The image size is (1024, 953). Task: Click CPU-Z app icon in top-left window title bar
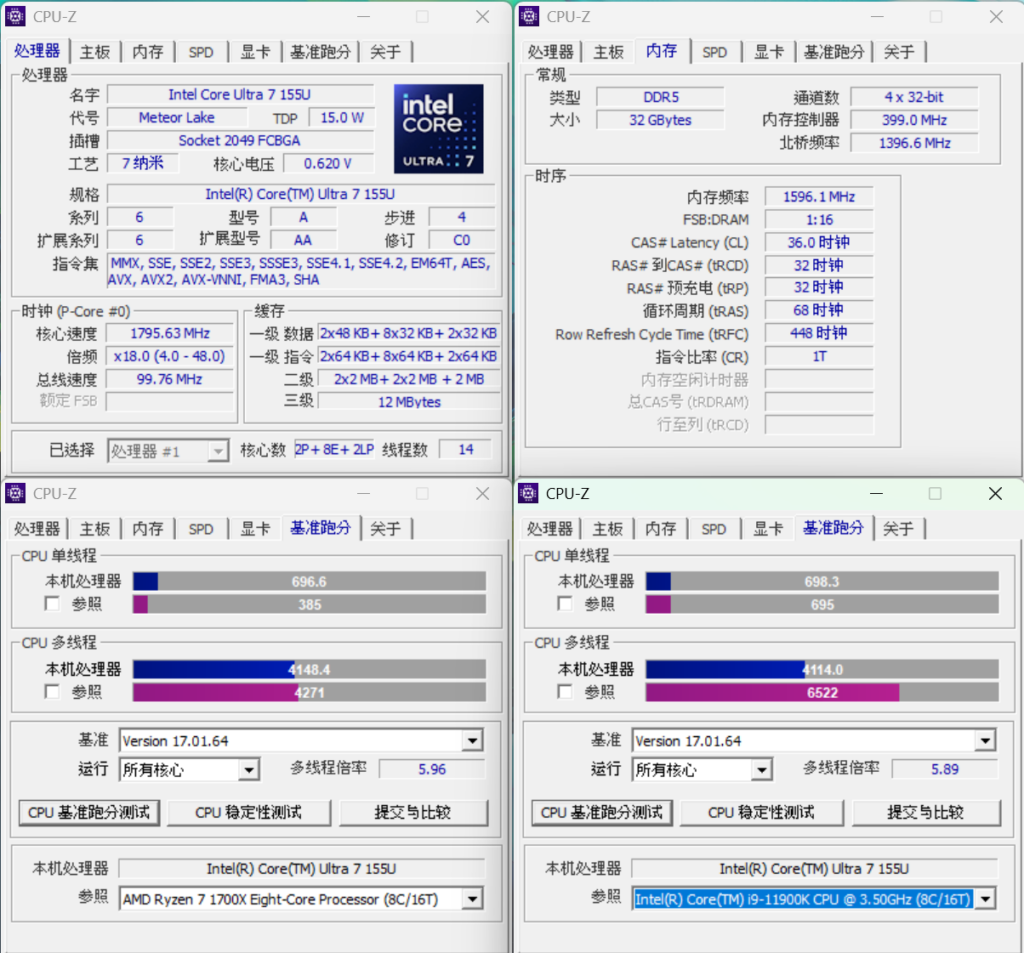click(x=15, y=16)
